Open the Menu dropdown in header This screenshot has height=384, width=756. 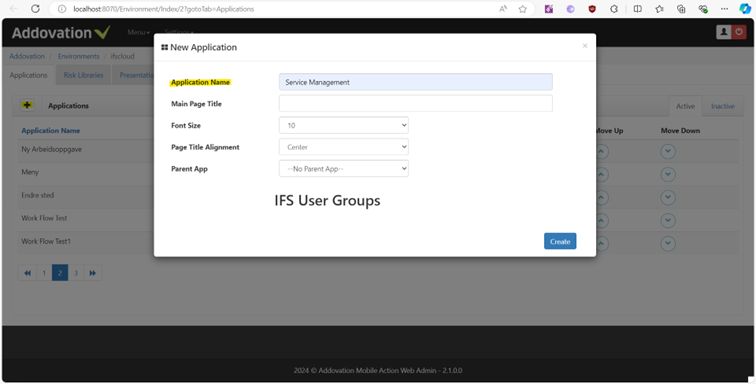point(138,32)
